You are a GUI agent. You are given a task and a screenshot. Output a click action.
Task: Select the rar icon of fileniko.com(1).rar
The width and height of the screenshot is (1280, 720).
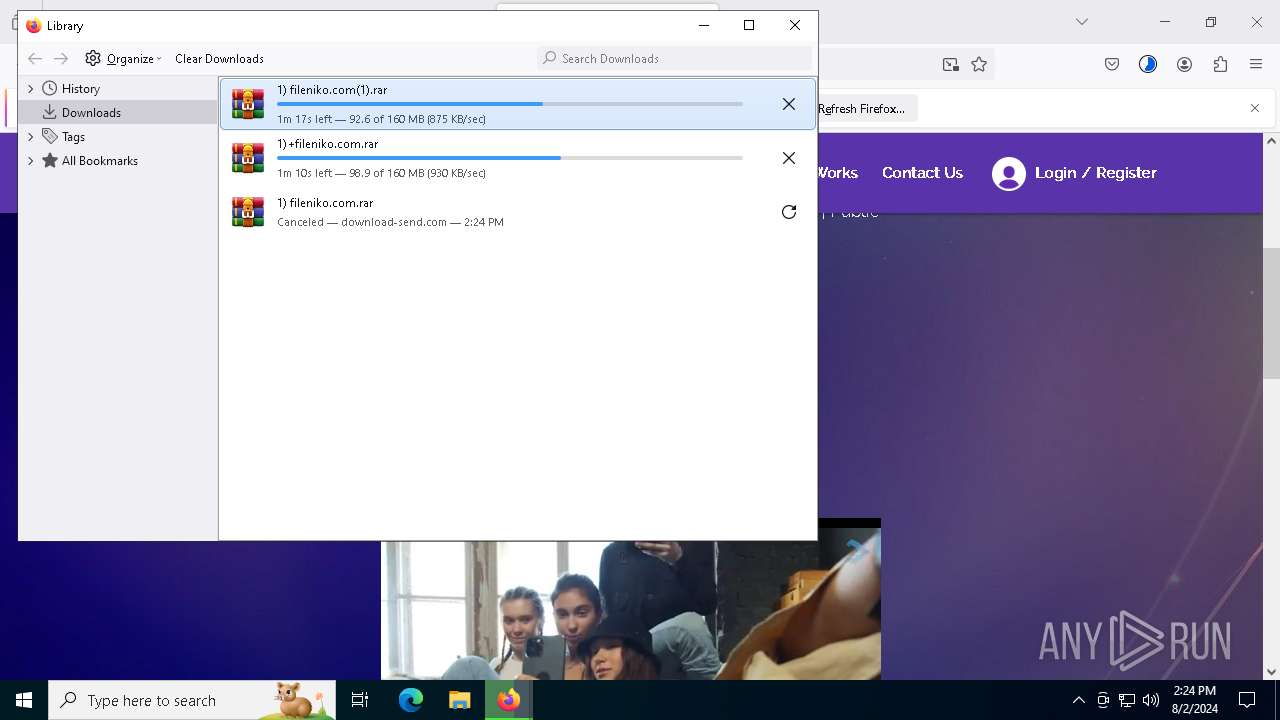pyautogui.click(x=248, y=104)
